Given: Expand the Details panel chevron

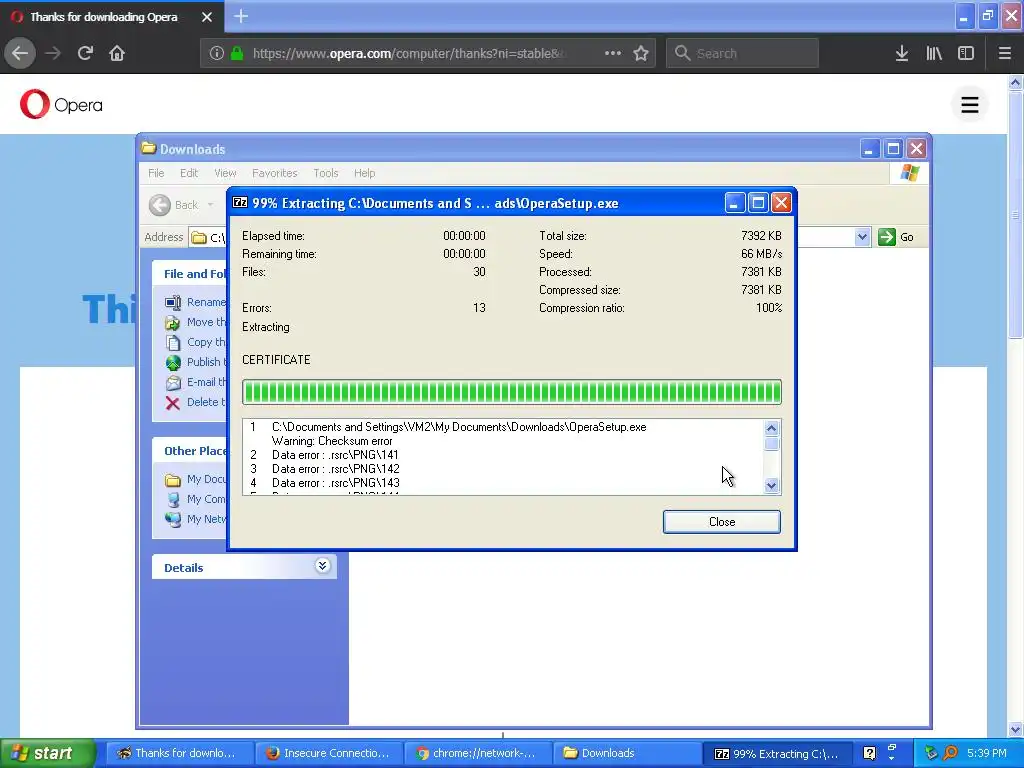Looking at the screenshot, I should click(322, 566).
